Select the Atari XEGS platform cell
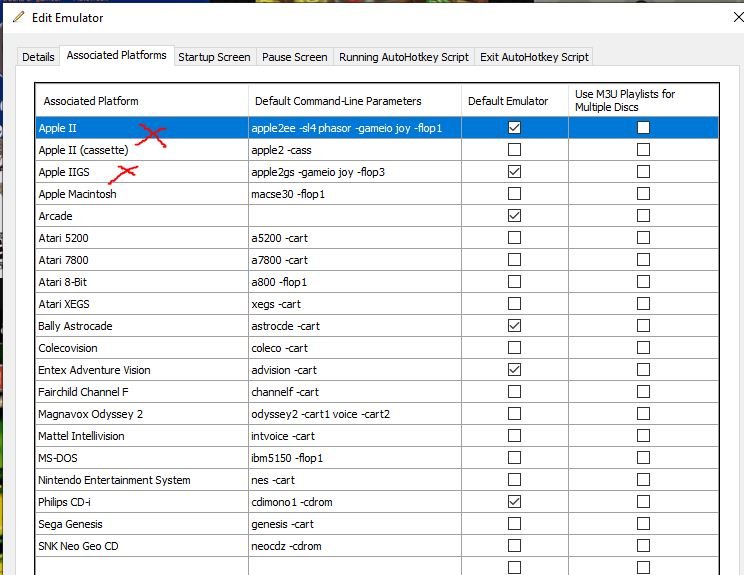744x575 pixels. point(142,304)
